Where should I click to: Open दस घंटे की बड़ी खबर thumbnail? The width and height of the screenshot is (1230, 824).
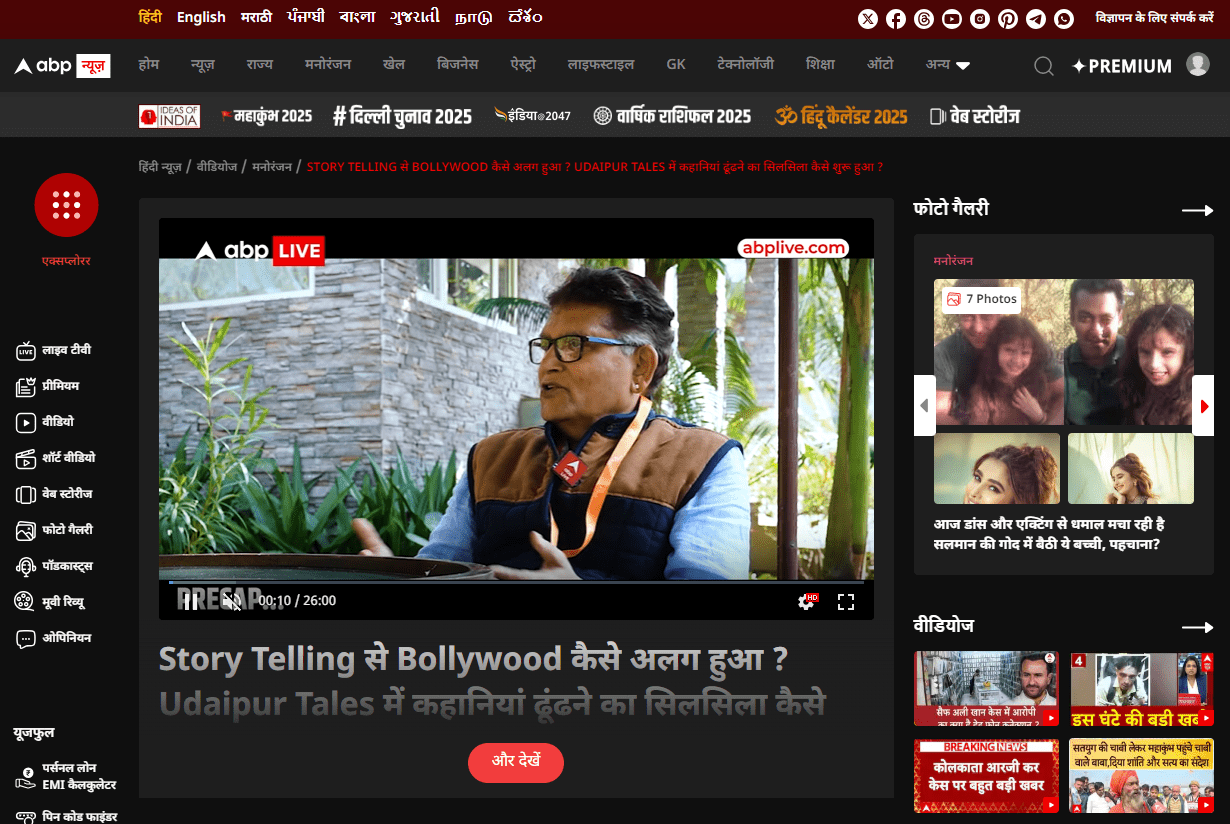[1142, 689]
